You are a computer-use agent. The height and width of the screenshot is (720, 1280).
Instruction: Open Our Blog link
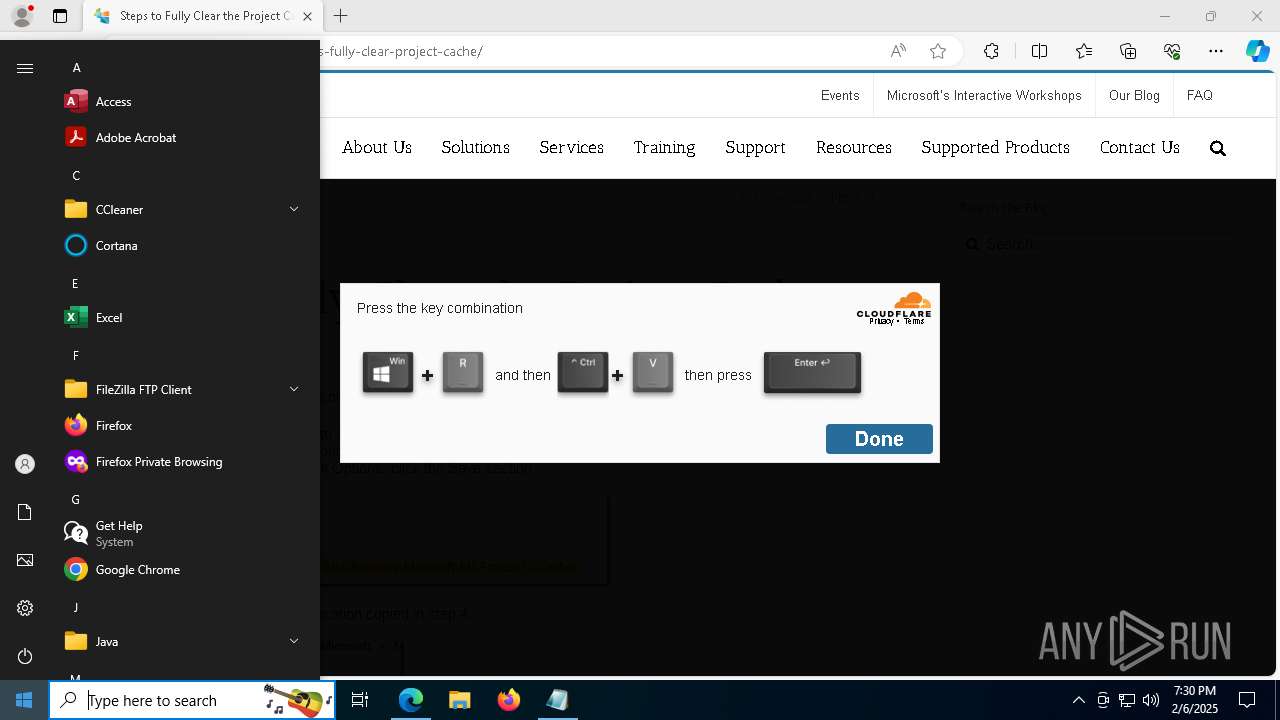pyautogui.click(x=1134, y=95)
